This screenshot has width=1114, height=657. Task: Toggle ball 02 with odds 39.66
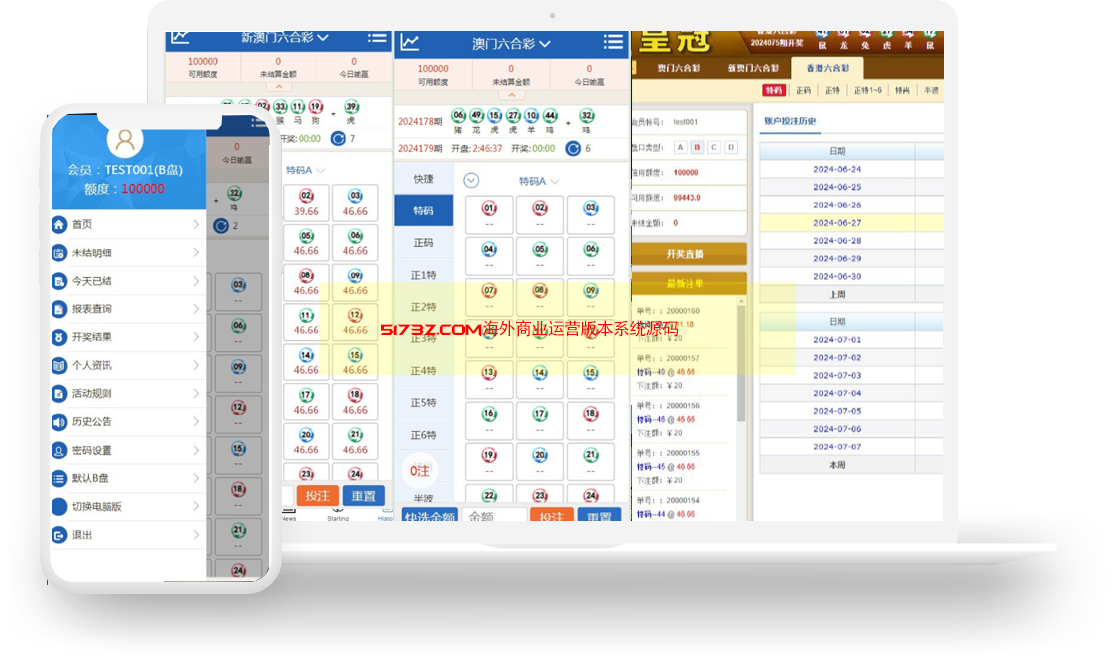[x=306, y=202]
